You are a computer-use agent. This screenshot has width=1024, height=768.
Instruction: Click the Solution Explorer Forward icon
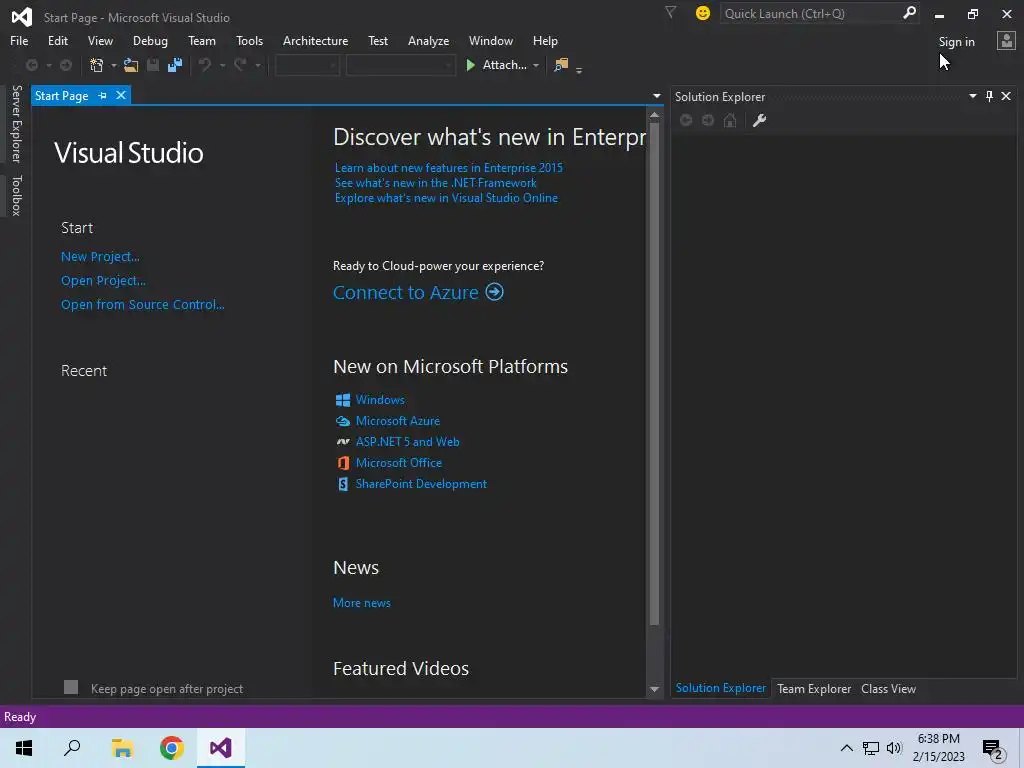[x=708, y=120]
